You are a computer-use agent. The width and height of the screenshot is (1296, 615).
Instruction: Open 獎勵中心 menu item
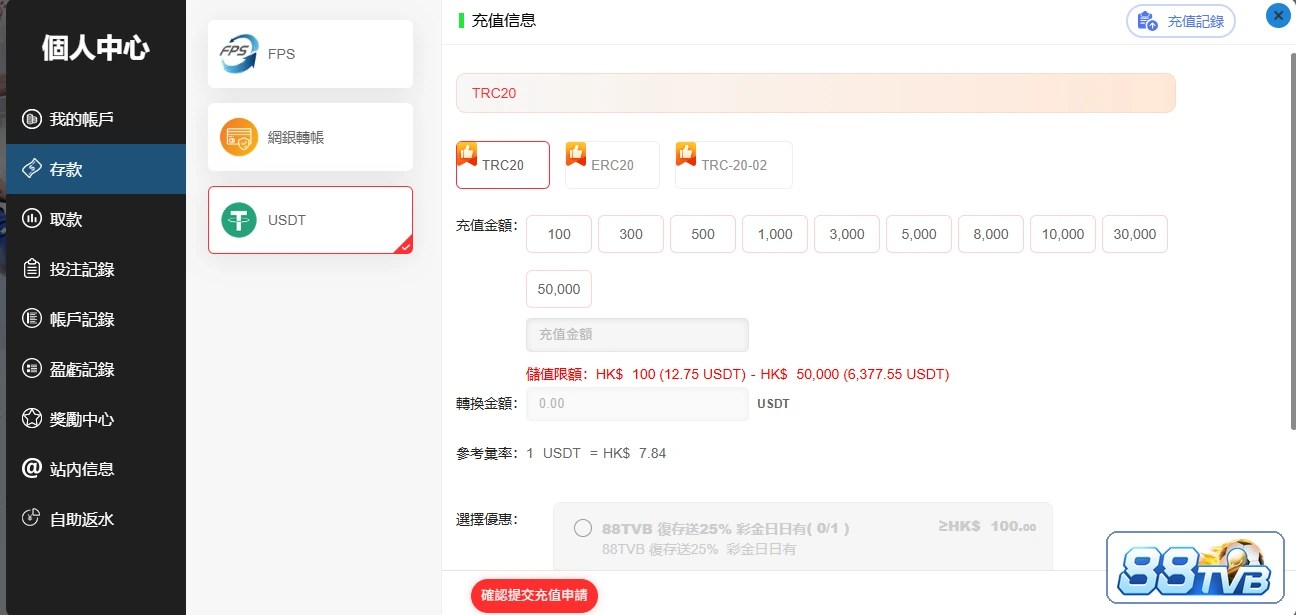click(x=96, y=419)
